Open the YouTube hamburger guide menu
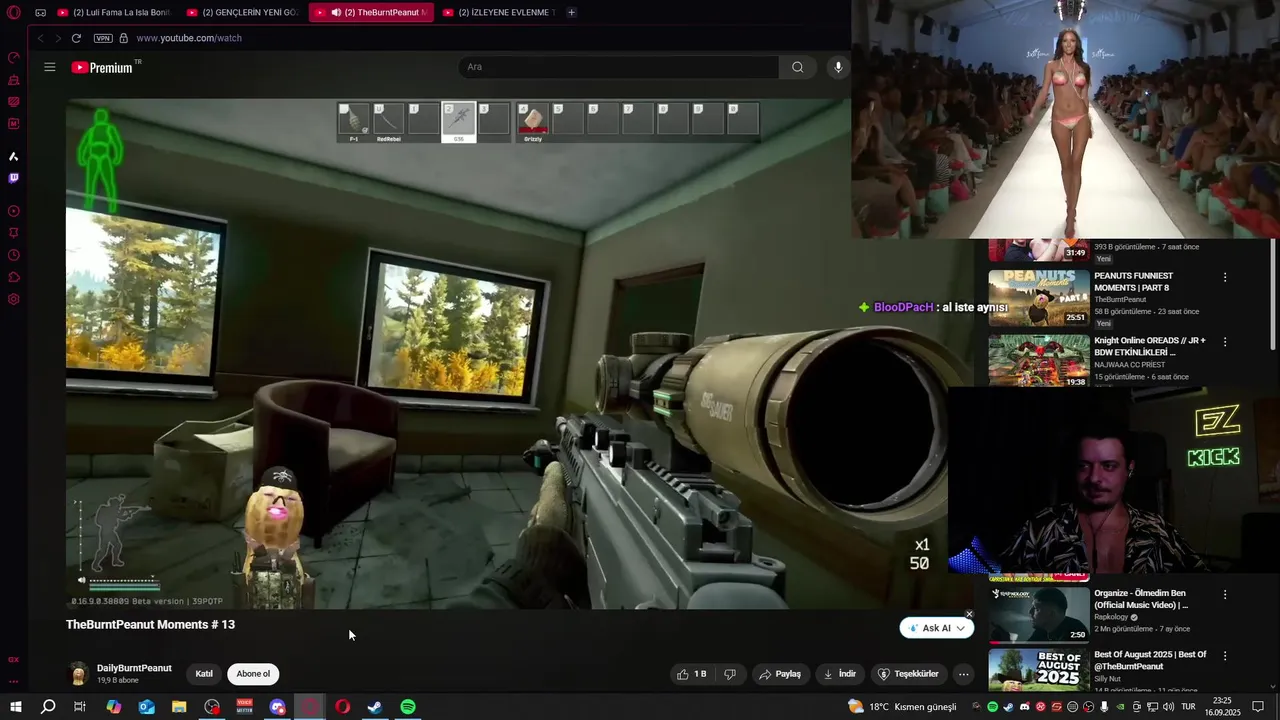The image size is (1280, 720). pyautogui.click(x=50, y=67)
